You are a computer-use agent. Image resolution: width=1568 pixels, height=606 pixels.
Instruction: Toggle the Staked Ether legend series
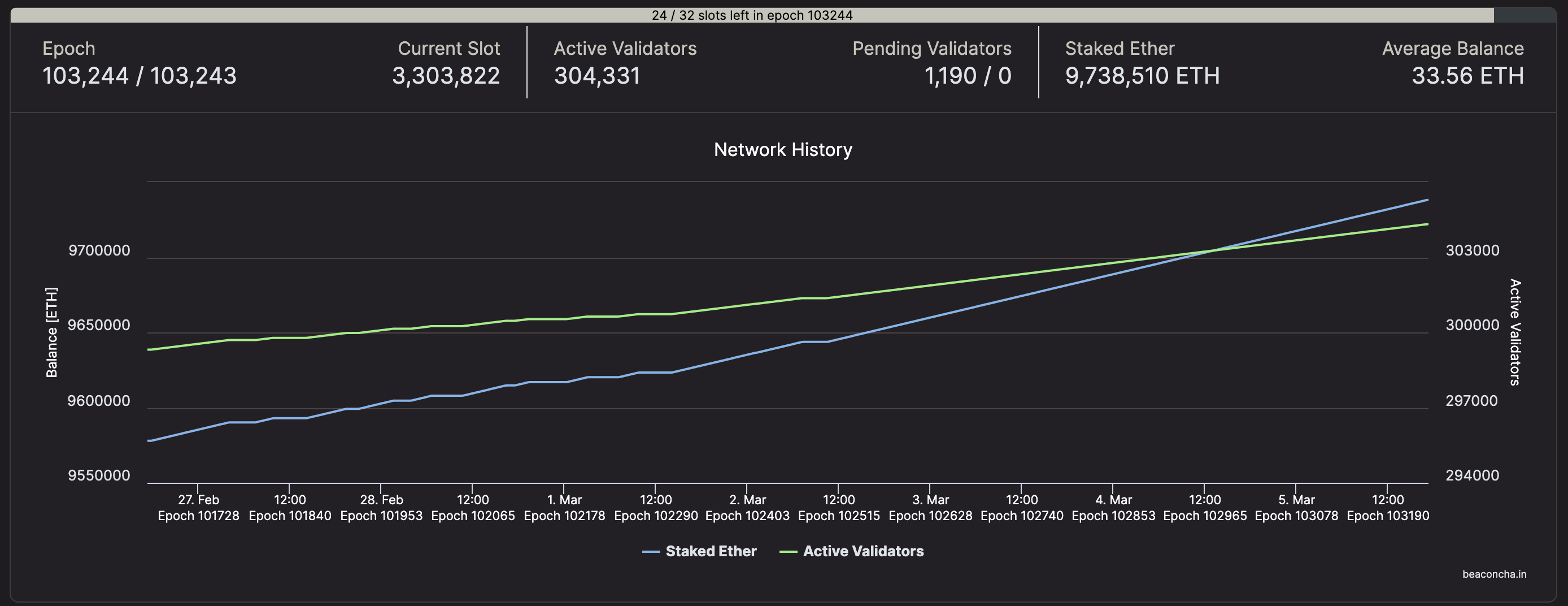pyautogui.click(x=699, y=551)
